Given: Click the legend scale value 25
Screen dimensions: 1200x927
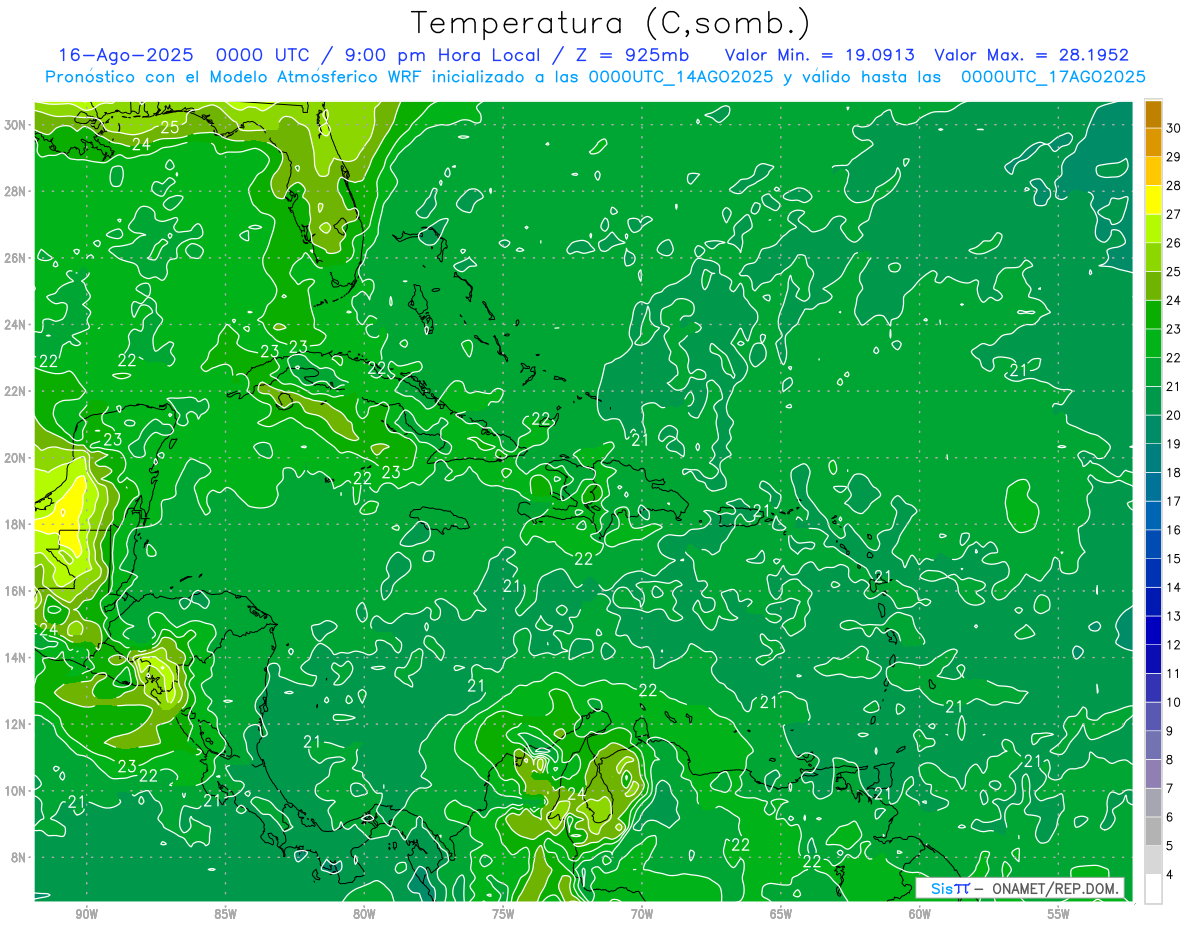Looking at the screenshot, I should pos(1175,272).
